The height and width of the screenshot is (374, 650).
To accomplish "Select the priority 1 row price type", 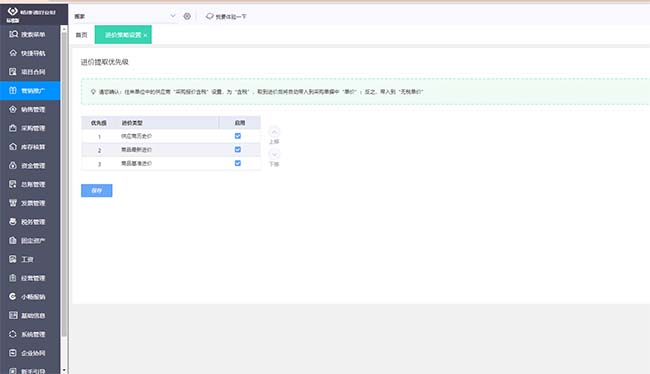I will [136, 136].
